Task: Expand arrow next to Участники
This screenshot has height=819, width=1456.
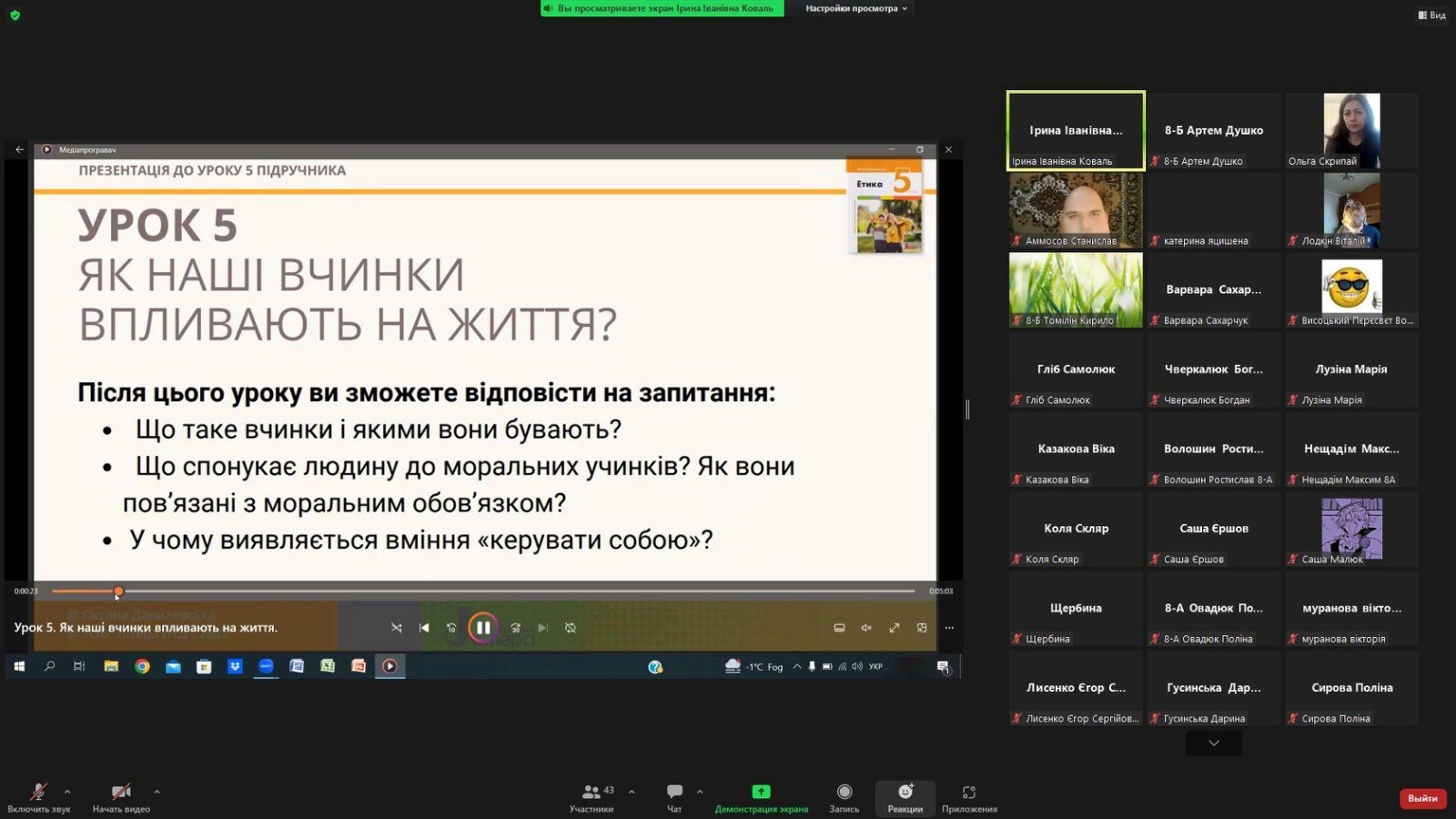Action: tap(632, 792)
